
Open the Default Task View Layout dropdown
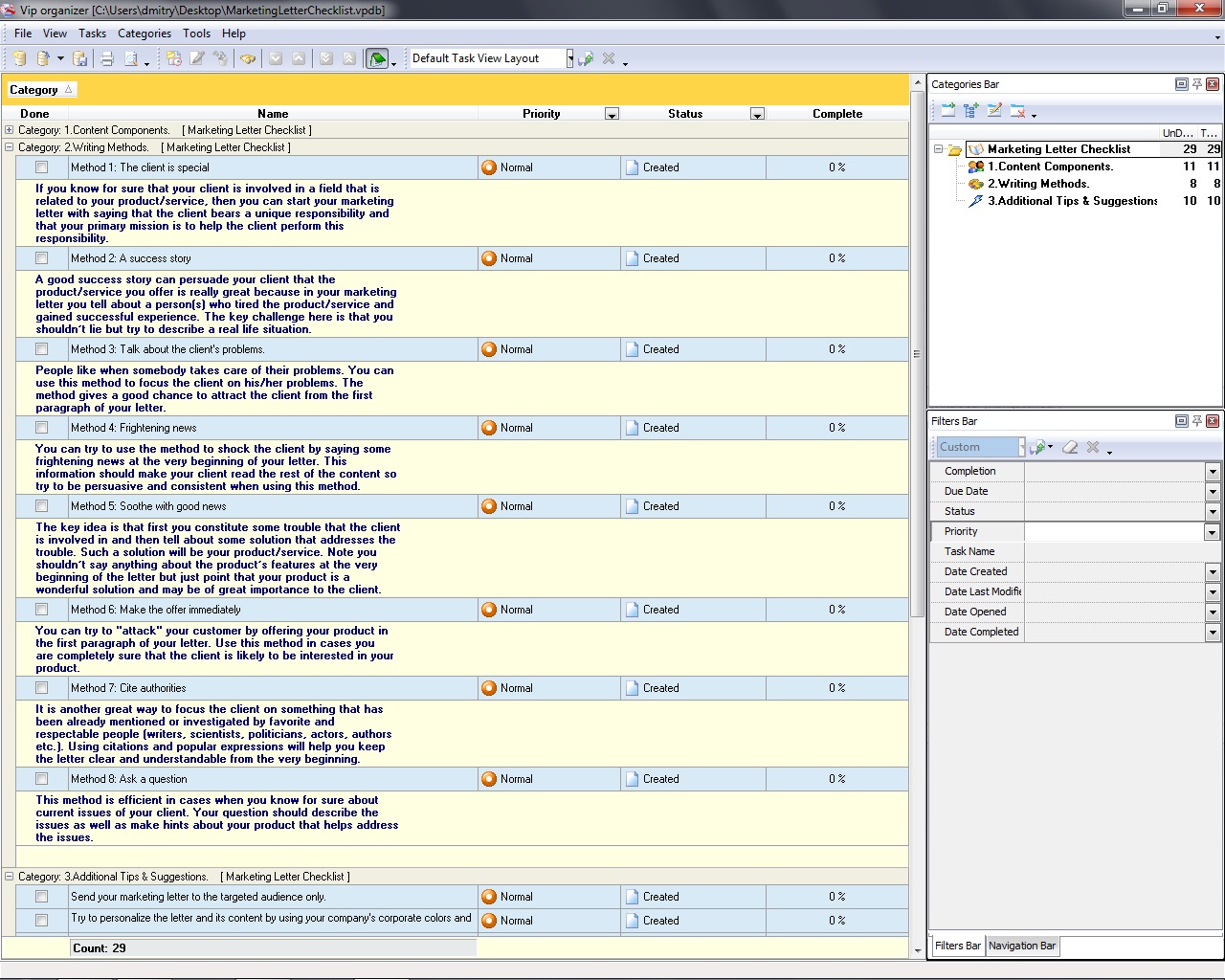pos(569,58)
